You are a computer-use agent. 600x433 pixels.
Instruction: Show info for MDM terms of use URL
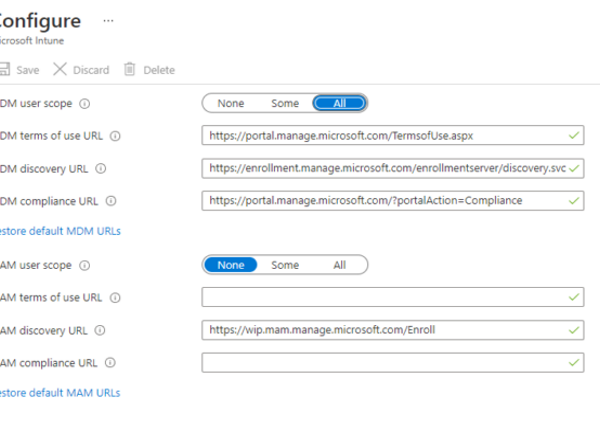115,136
